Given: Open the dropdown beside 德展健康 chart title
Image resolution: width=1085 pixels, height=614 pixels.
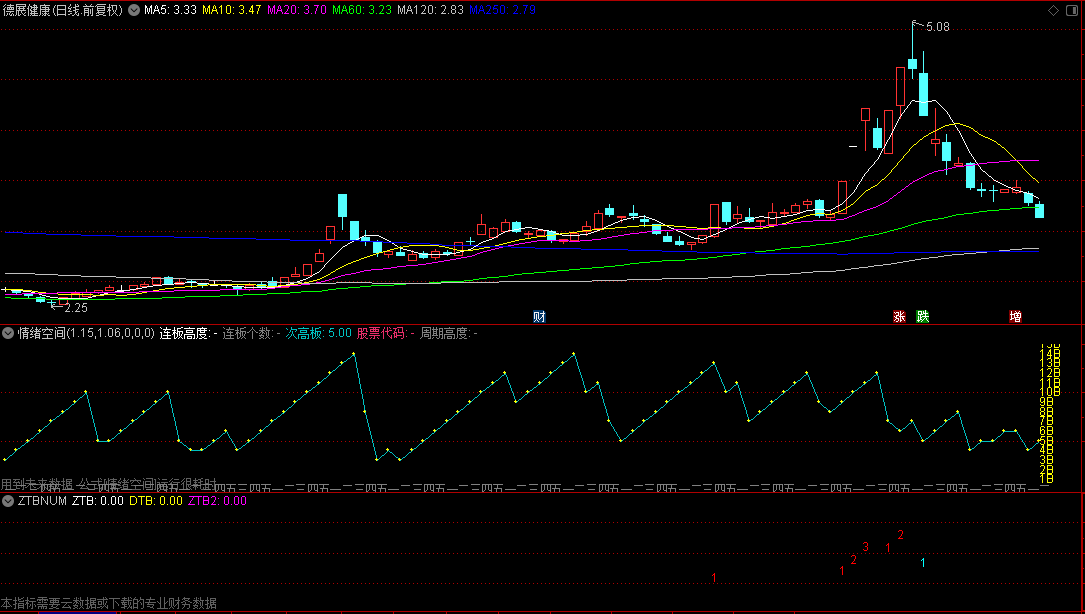Looking at the screenshot, I should [134, 10].
